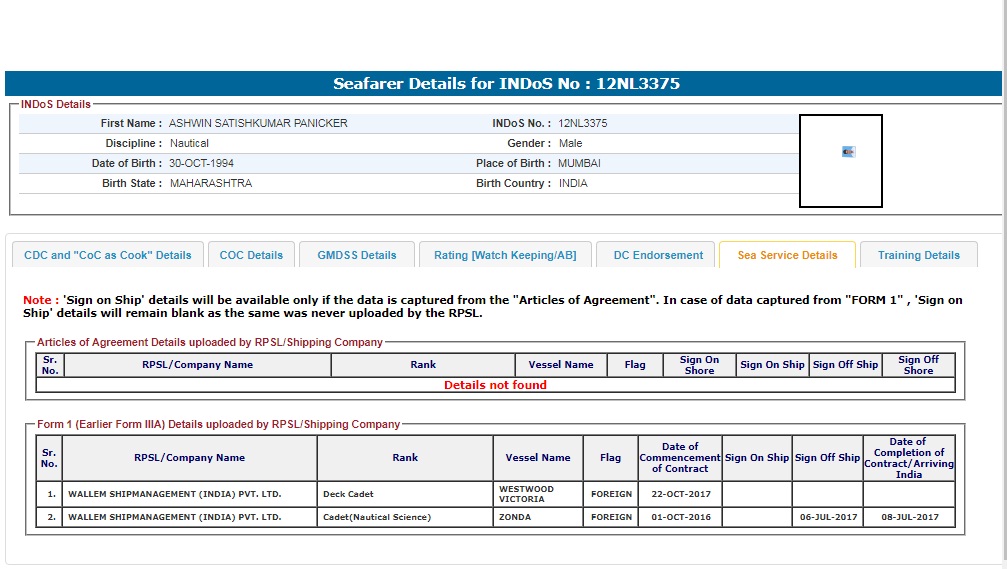Click the INDoS No. value 12NL3375
Viewport: 1007px width, 569px height.
(x=582, y=123)
